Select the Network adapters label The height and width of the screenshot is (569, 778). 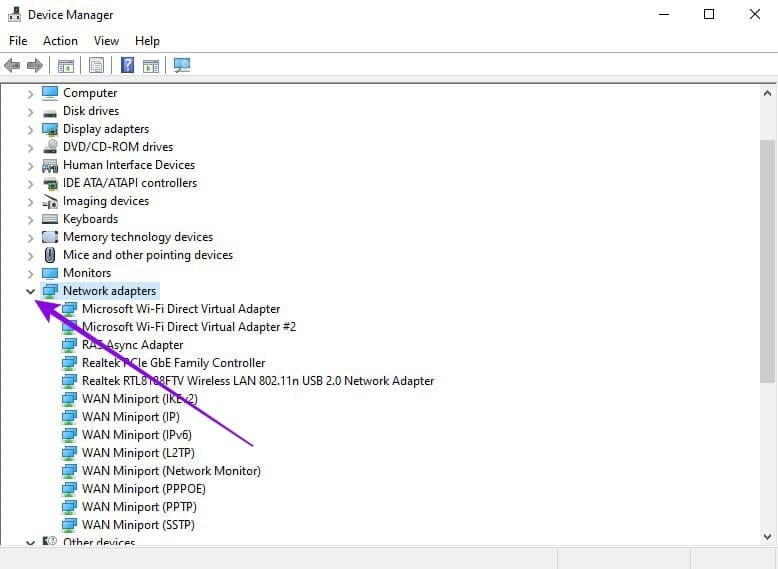(x=109, y=291)
